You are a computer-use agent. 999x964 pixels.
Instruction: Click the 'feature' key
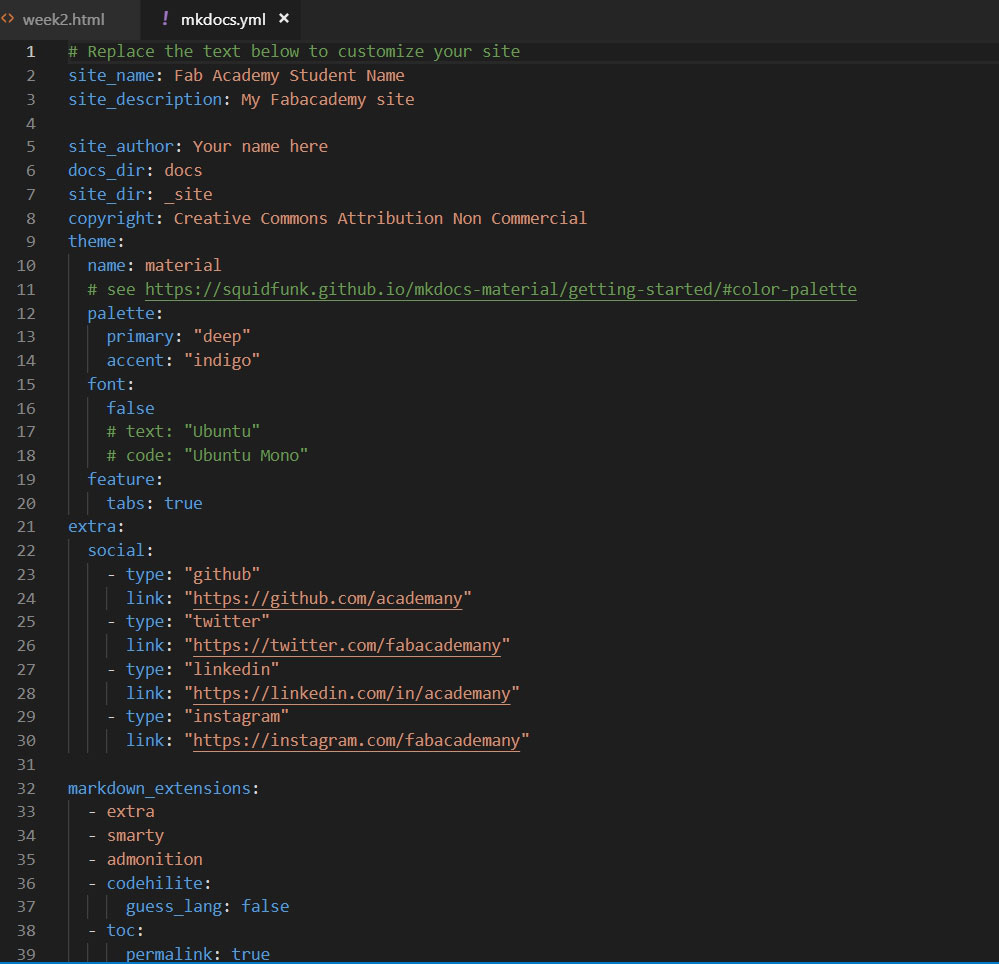(120, 479)
